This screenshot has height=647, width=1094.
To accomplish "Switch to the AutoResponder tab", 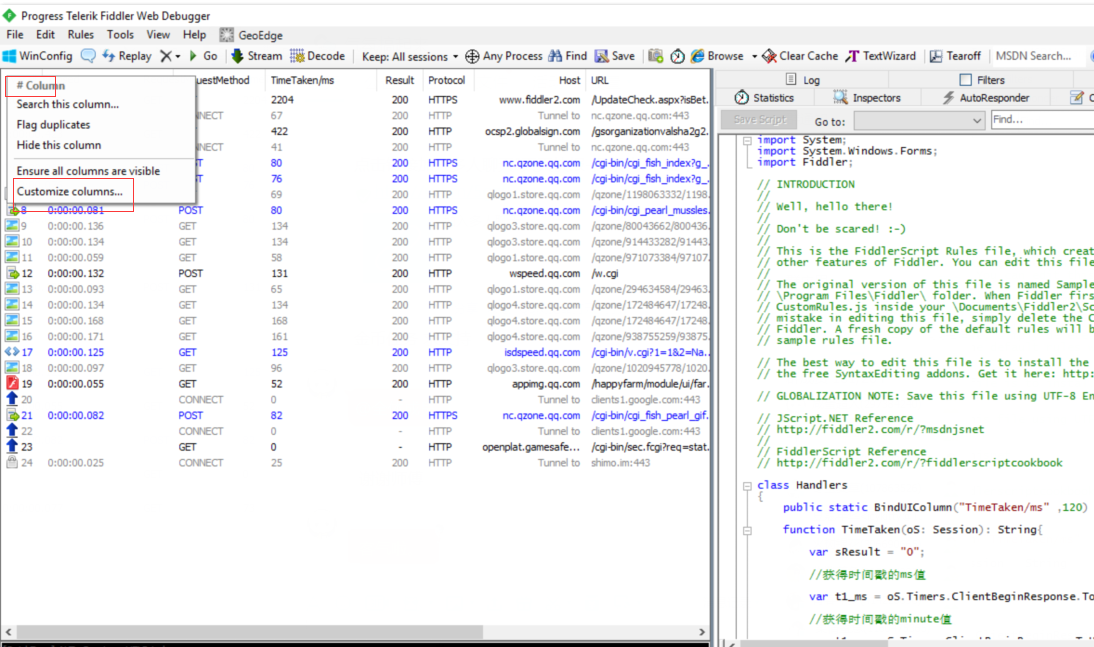I will (x=985, y=98).
